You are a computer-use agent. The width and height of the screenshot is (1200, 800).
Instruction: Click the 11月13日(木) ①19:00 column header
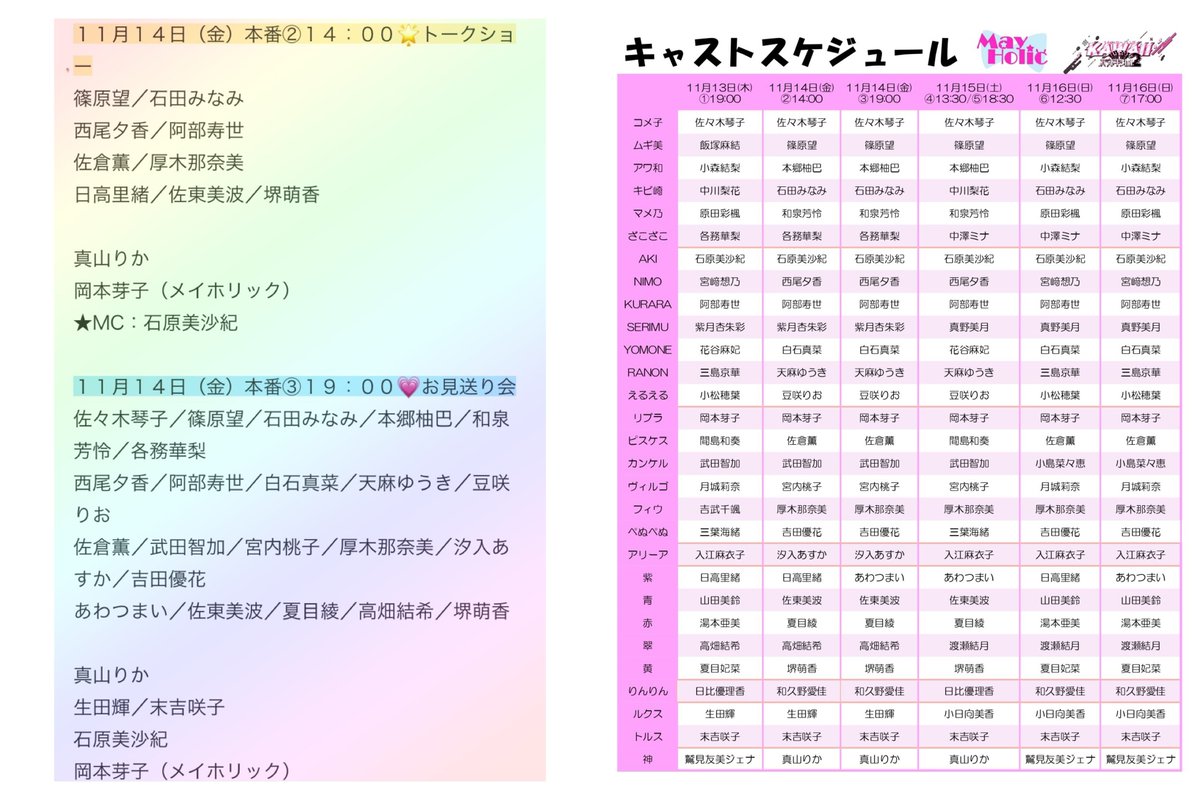tap(719, 92)
